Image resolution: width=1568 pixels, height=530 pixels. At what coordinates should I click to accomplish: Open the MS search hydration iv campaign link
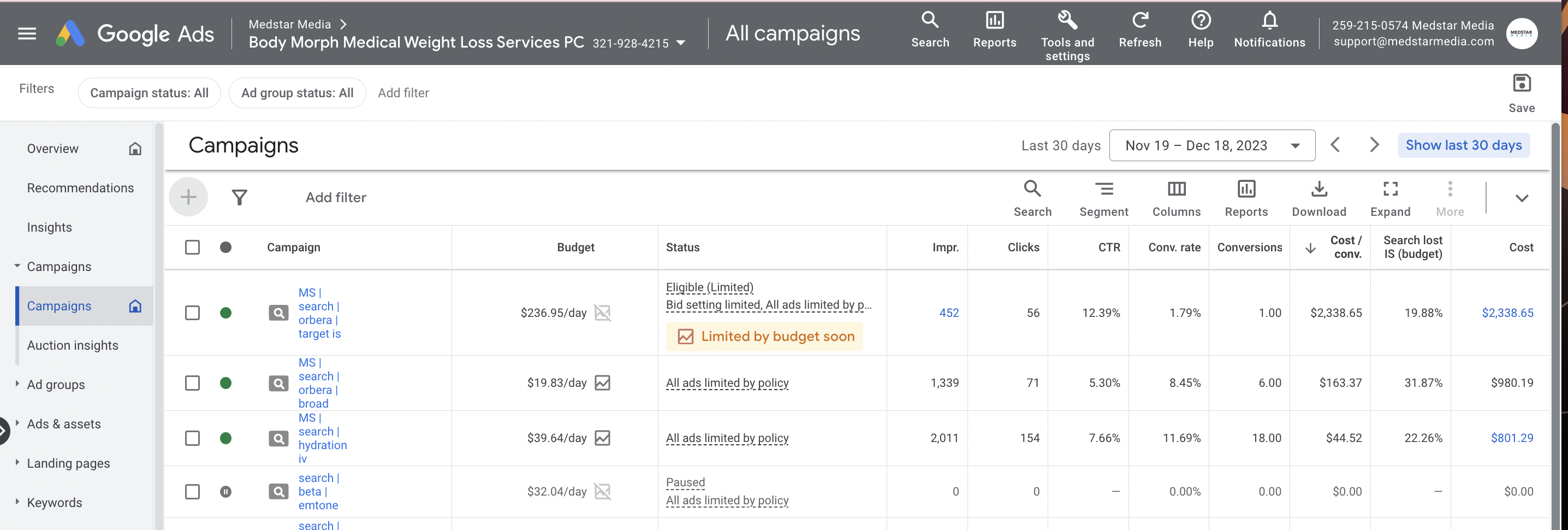pyautogui.click(x=322, y=439)
